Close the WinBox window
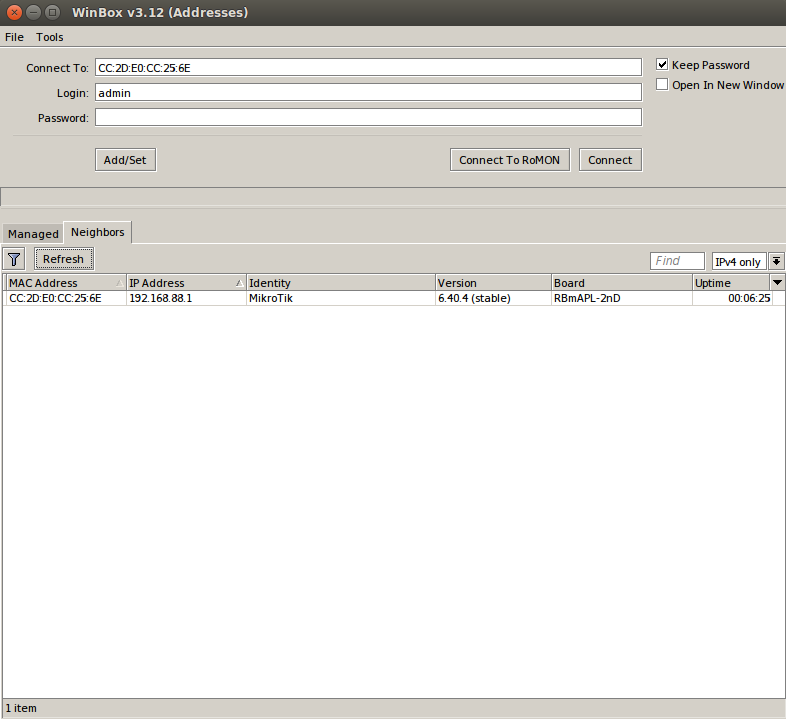This screenshot has width=786, height=719. (x=14, y=12)
